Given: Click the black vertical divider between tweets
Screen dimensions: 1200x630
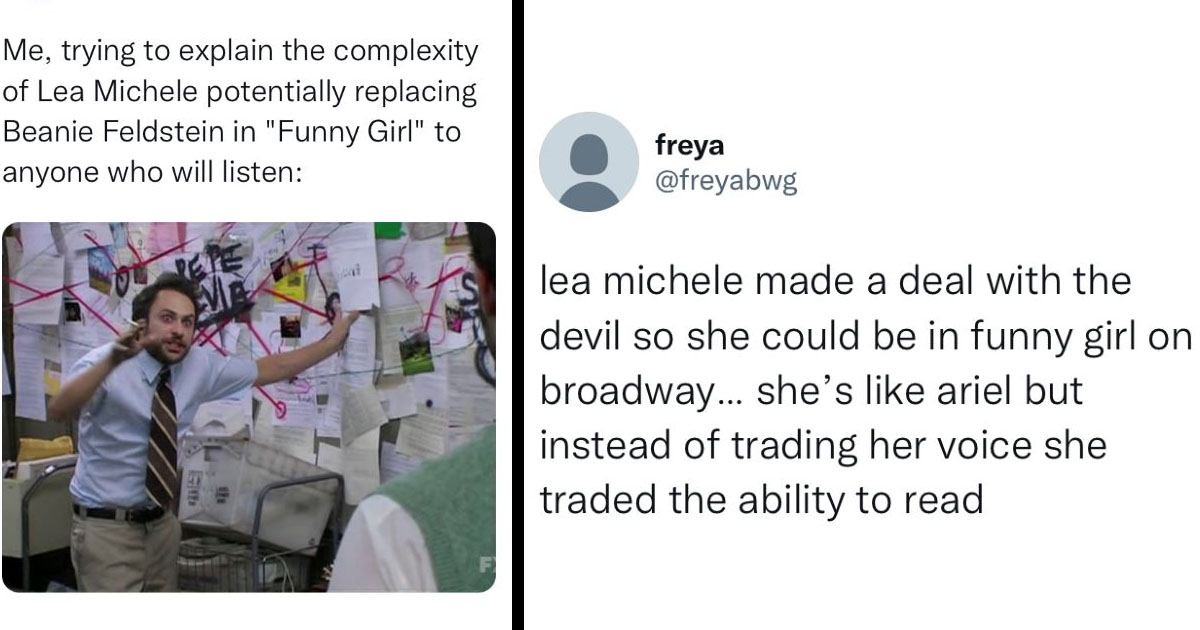Looking at the screenshot, I should pos(518,315).
